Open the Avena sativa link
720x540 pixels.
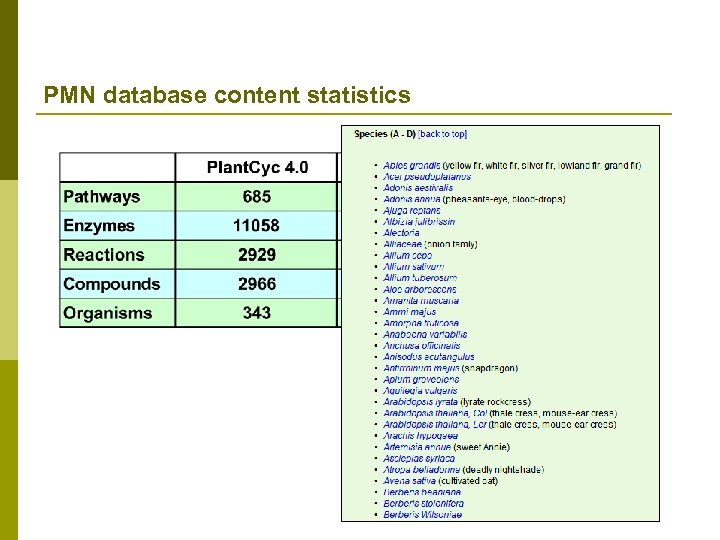[x=409, y=481]
